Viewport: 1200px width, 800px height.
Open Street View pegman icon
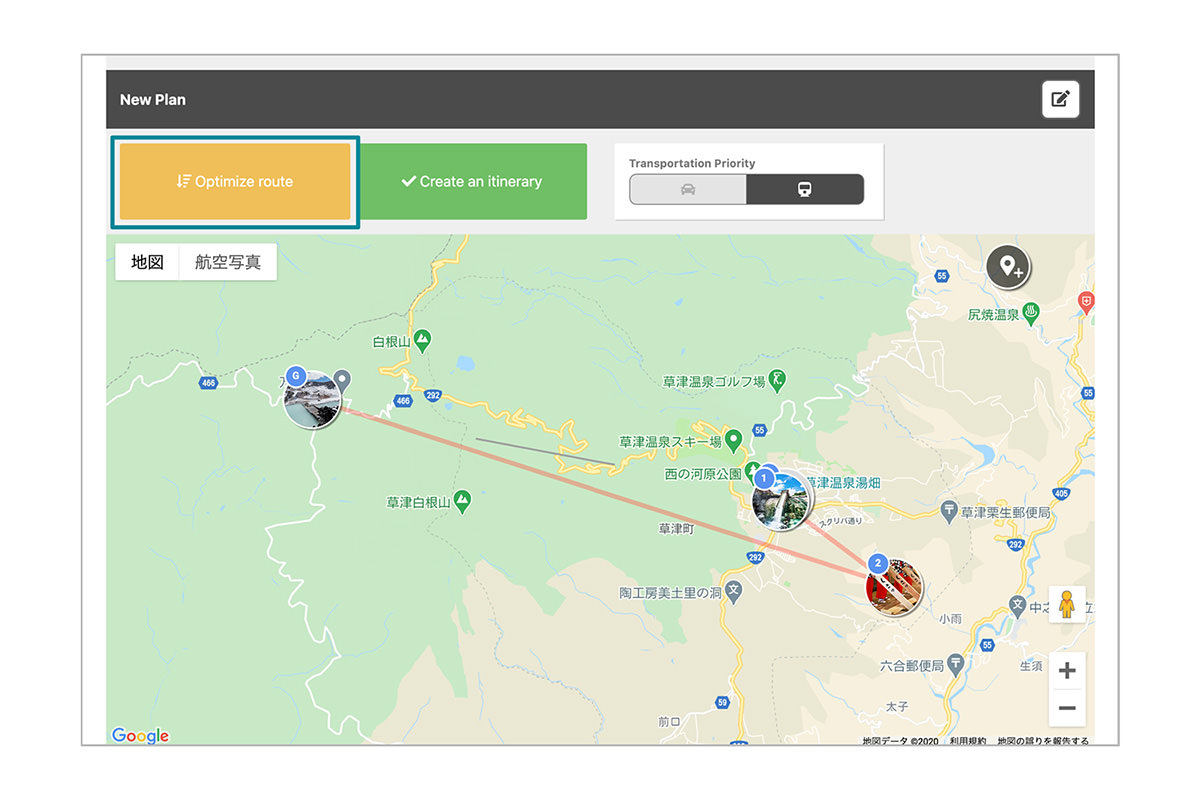[1067, 605]
